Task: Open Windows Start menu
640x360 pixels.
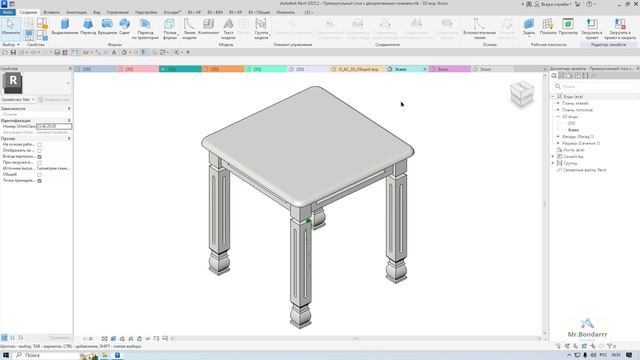Action: pos(6,355)
